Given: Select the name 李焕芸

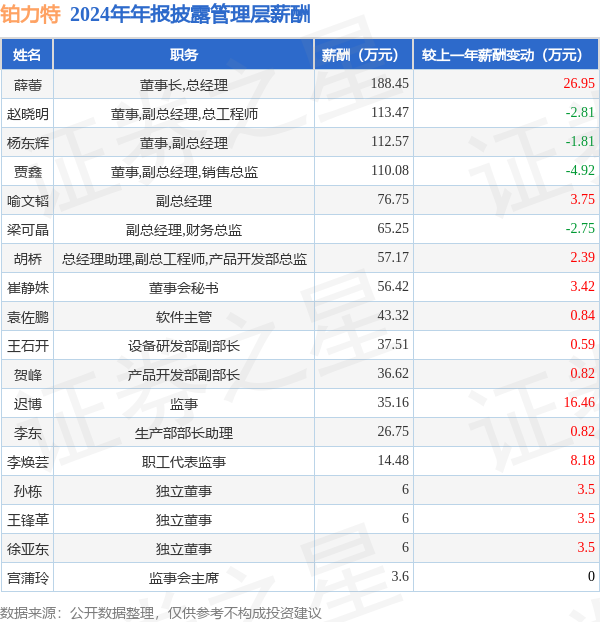Looking at the screenshot, I should click(x=27, y=462).
